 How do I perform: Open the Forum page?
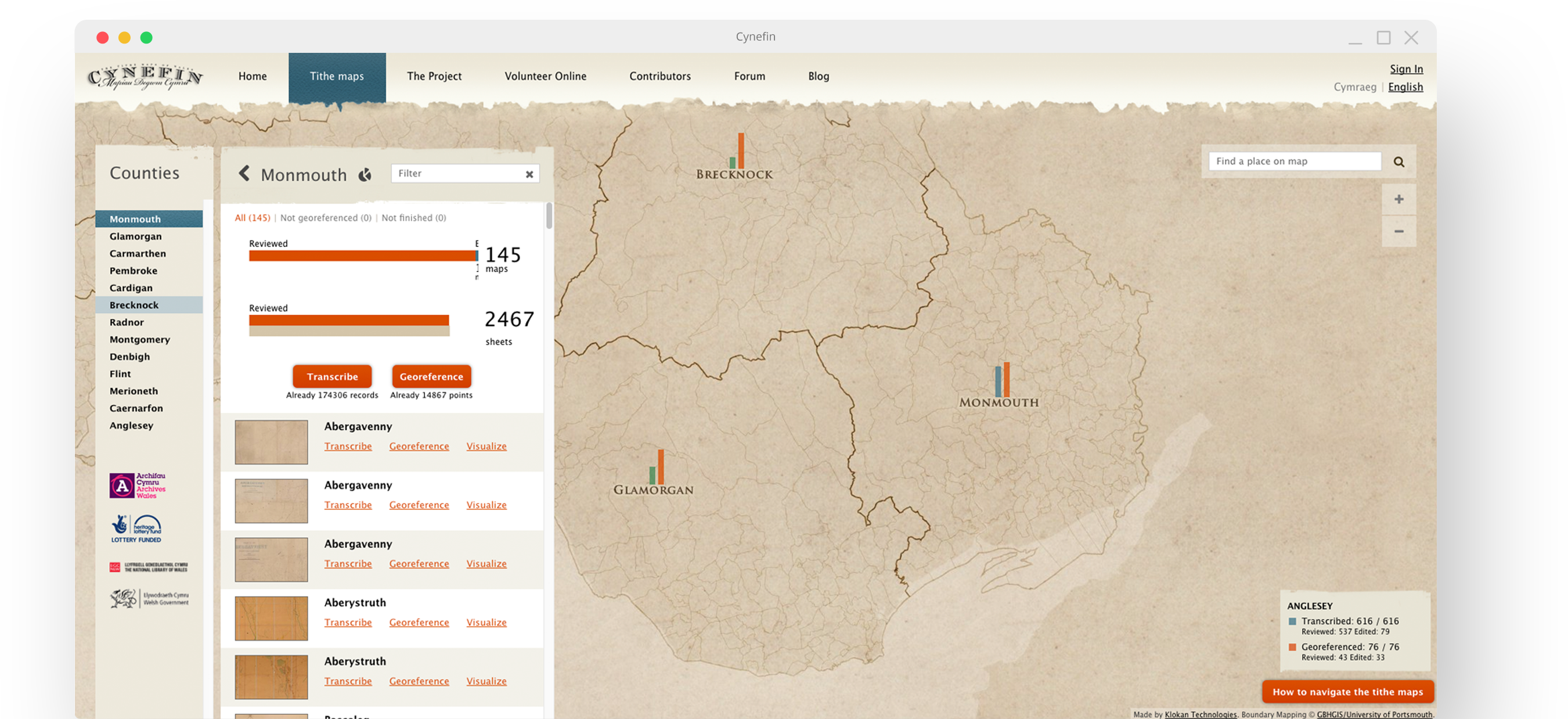coord(749,76)
